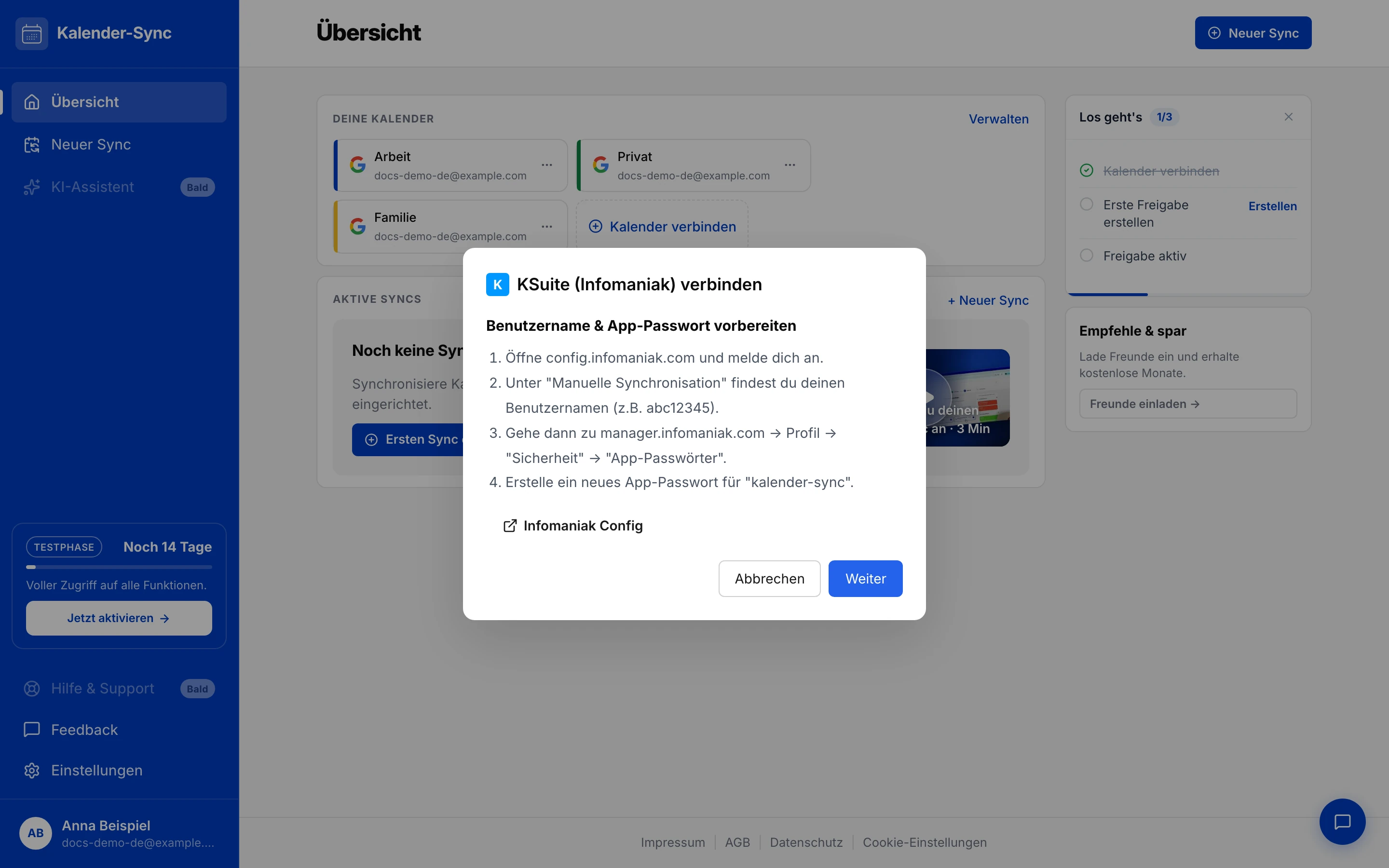Open the Anna Beispiel user profile
1389x868 pixels.
point(119,834)
